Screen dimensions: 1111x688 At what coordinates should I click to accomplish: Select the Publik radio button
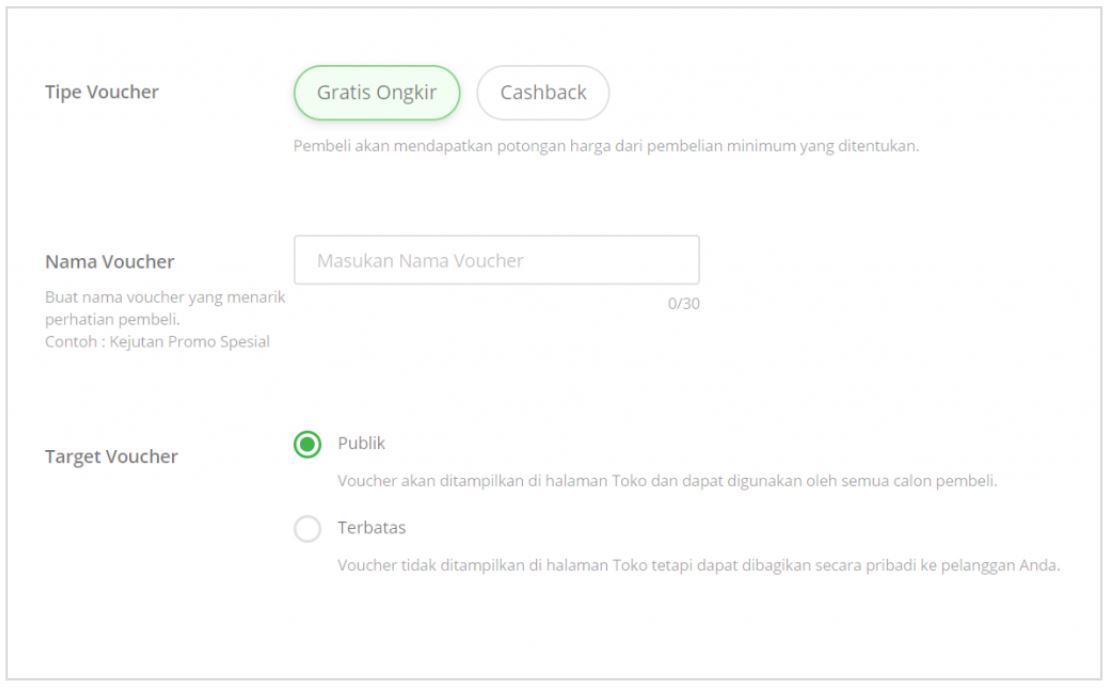(x=308, y=444)
